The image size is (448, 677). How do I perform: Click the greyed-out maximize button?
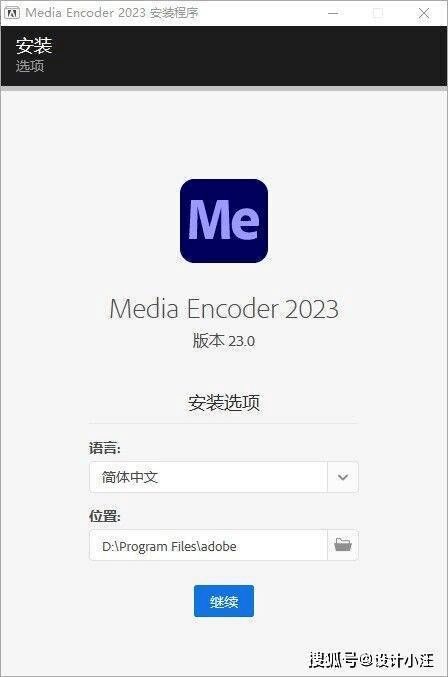click(378, 13)
